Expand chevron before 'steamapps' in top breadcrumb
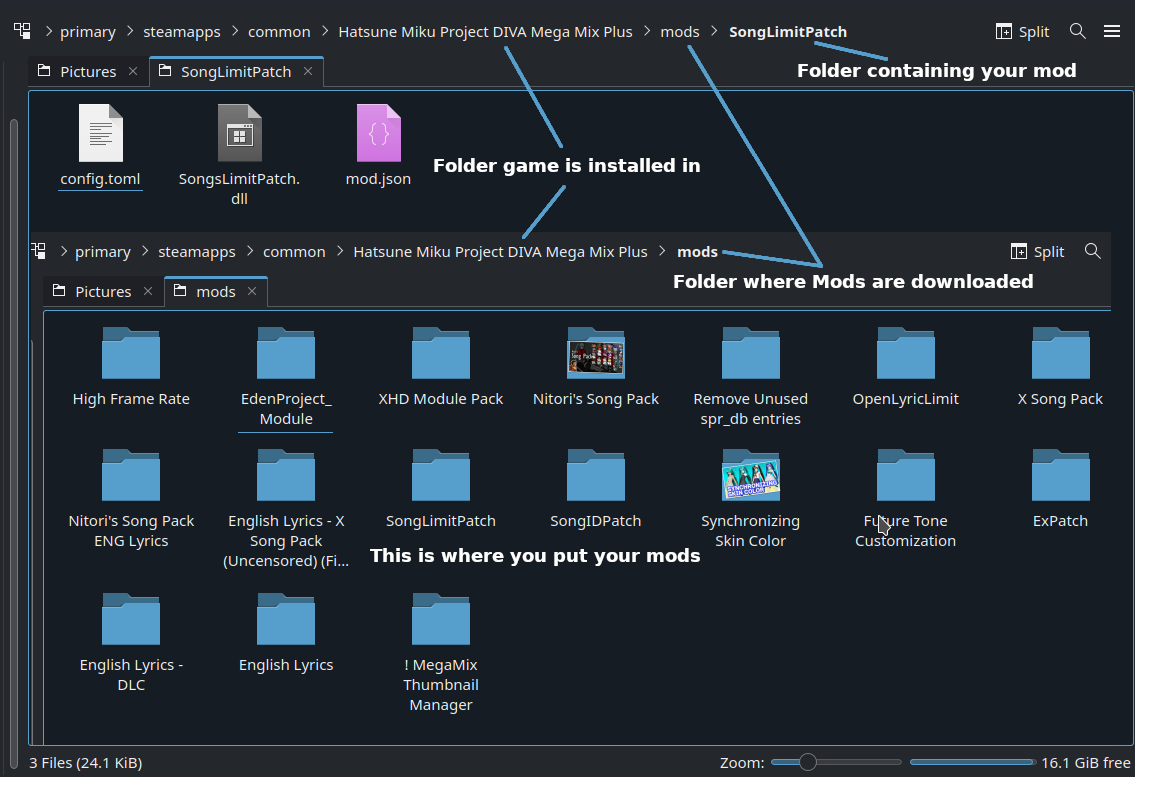1154x792 pixels. [x=130, y=31]
